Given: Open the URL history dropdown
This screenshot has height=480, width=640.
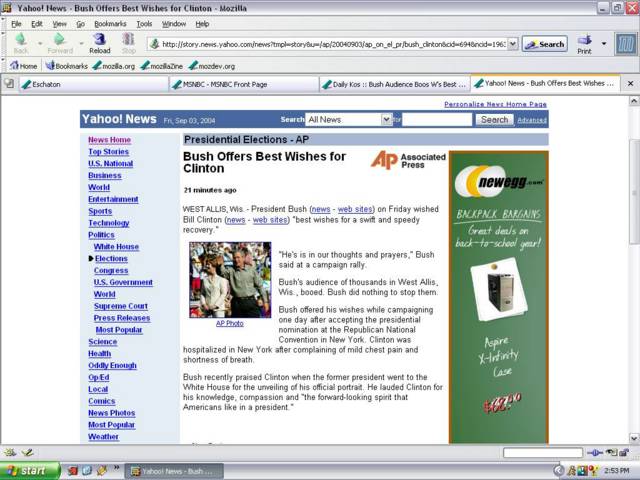Looking at the screenshot, I should [x=513, y=44].
